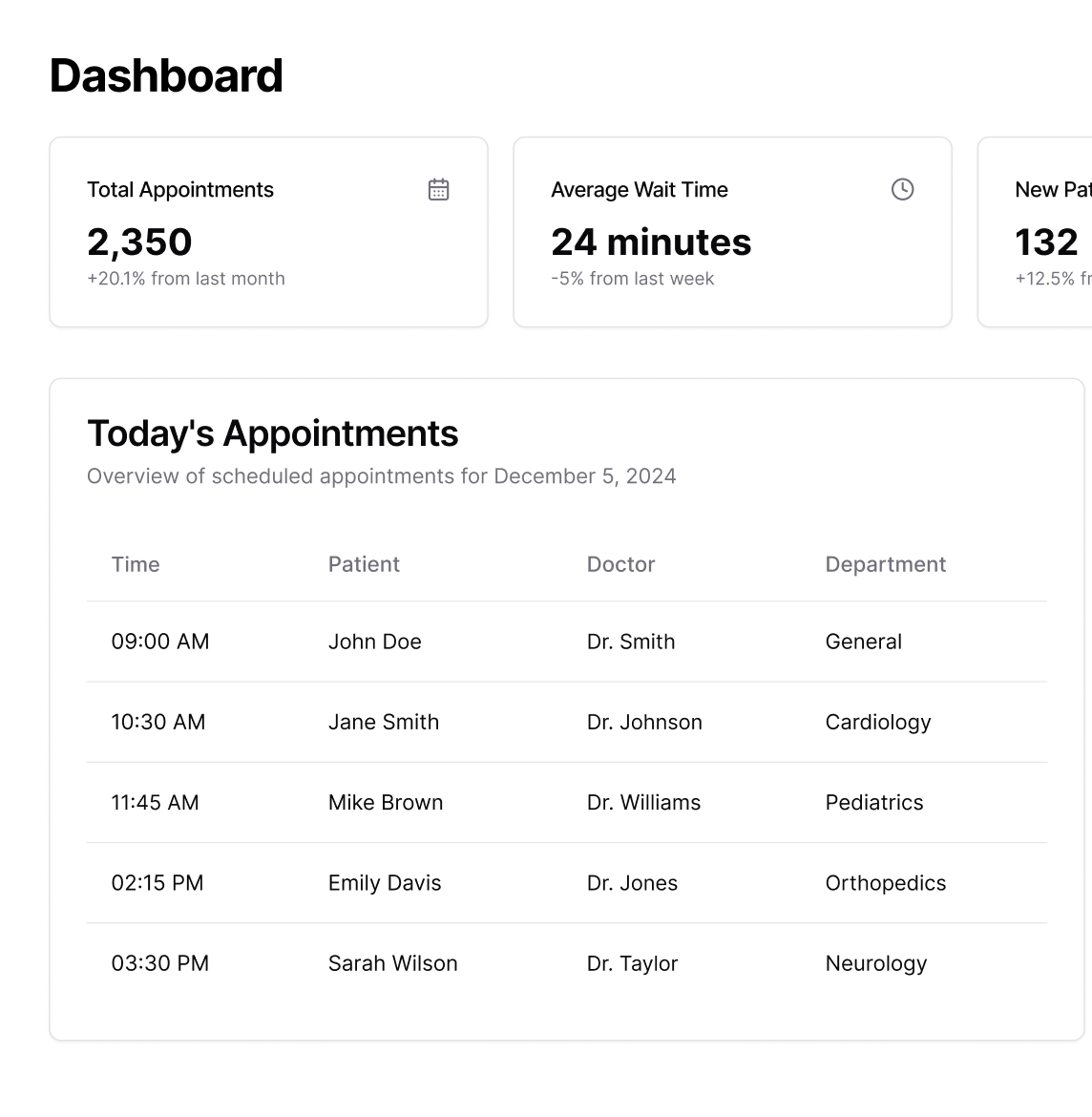Click Dr. Johnson in the Doctor column
Screen dimensions: 1092x1117
pos(644,722)
